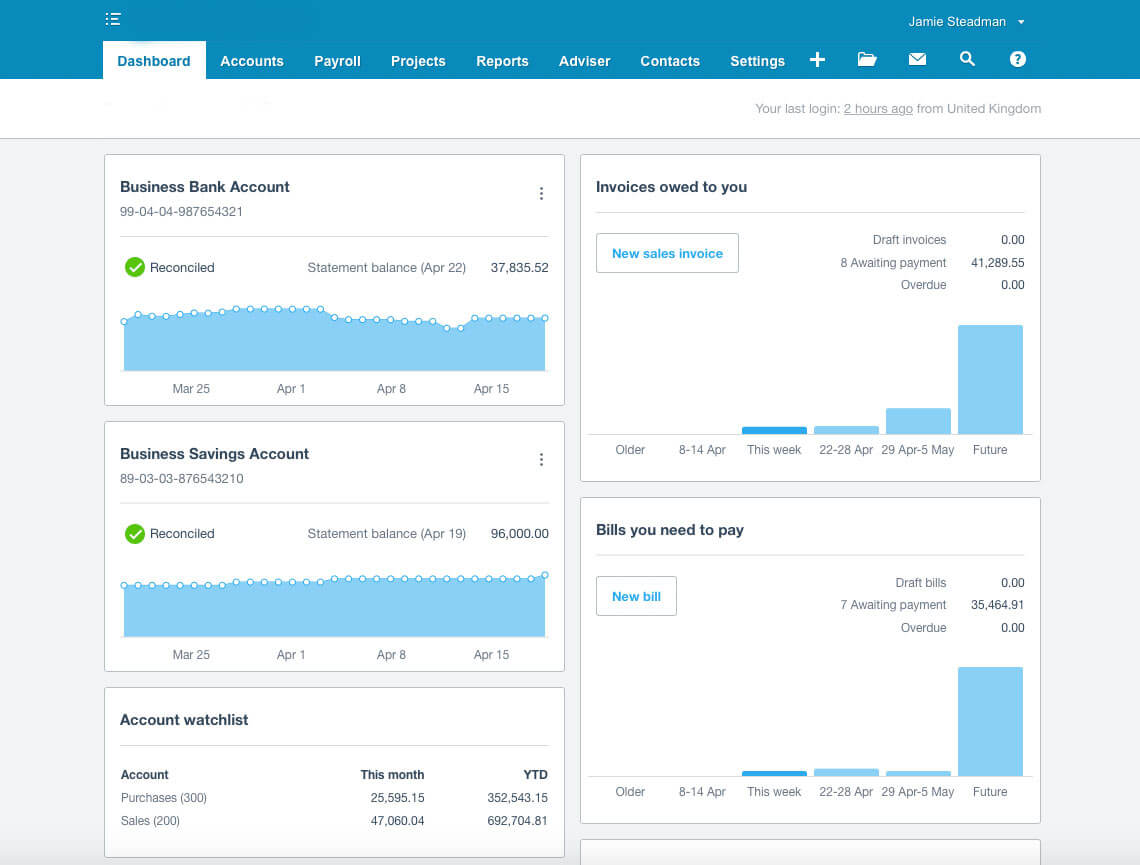Click invoices '8 Awaiting payment' link
Screen dimensions: 1140x865
[x=893, y=262]
